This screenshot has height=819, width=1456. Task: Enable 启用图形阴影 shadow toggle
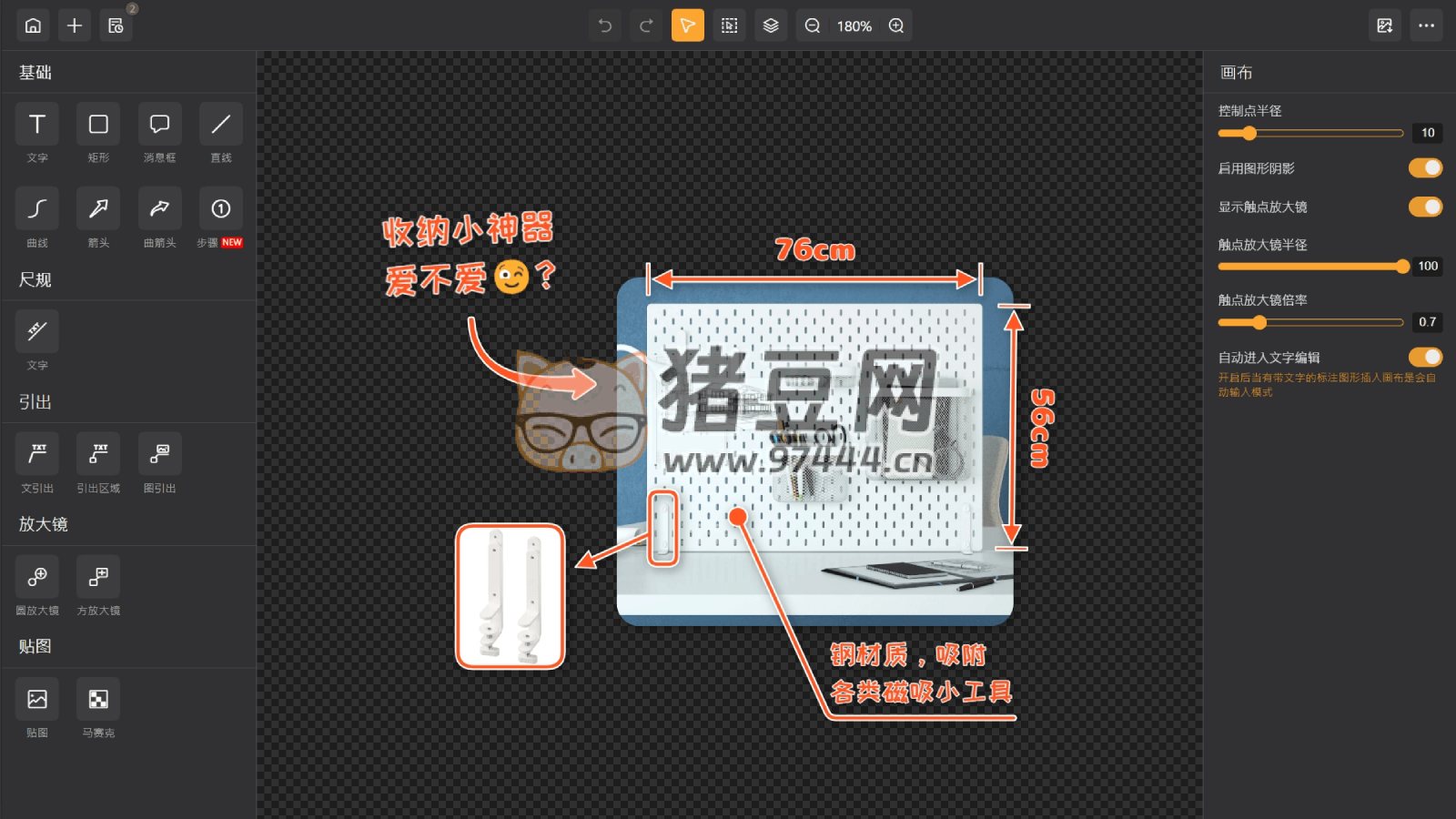coord(1424,168)
